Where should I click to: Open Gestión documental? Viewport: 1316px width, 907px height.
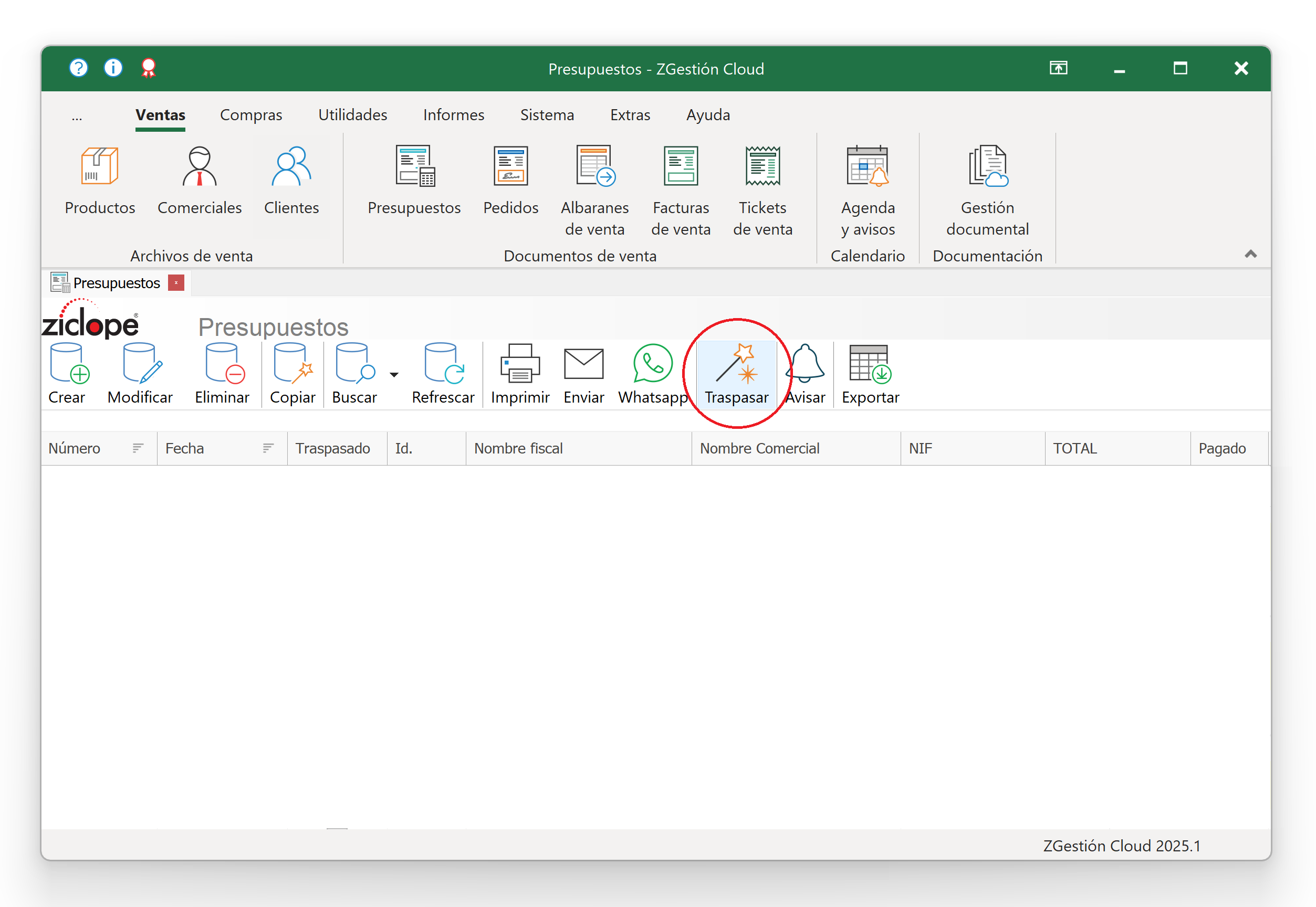987,191
